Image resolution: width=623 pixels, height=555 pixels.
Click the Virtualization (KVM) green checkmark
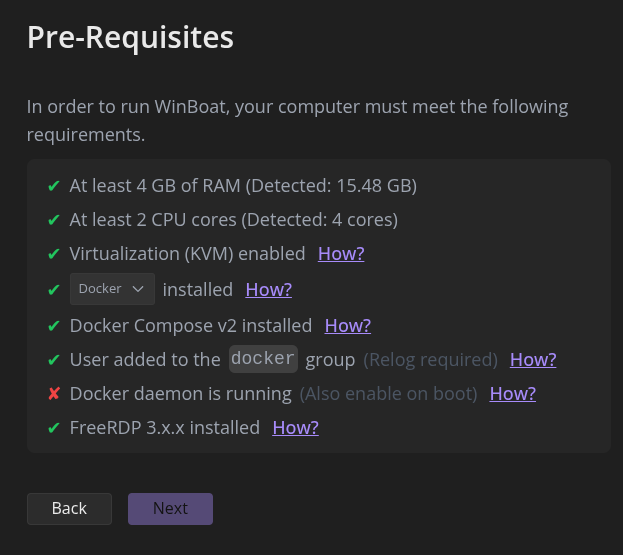click(54, 254)
